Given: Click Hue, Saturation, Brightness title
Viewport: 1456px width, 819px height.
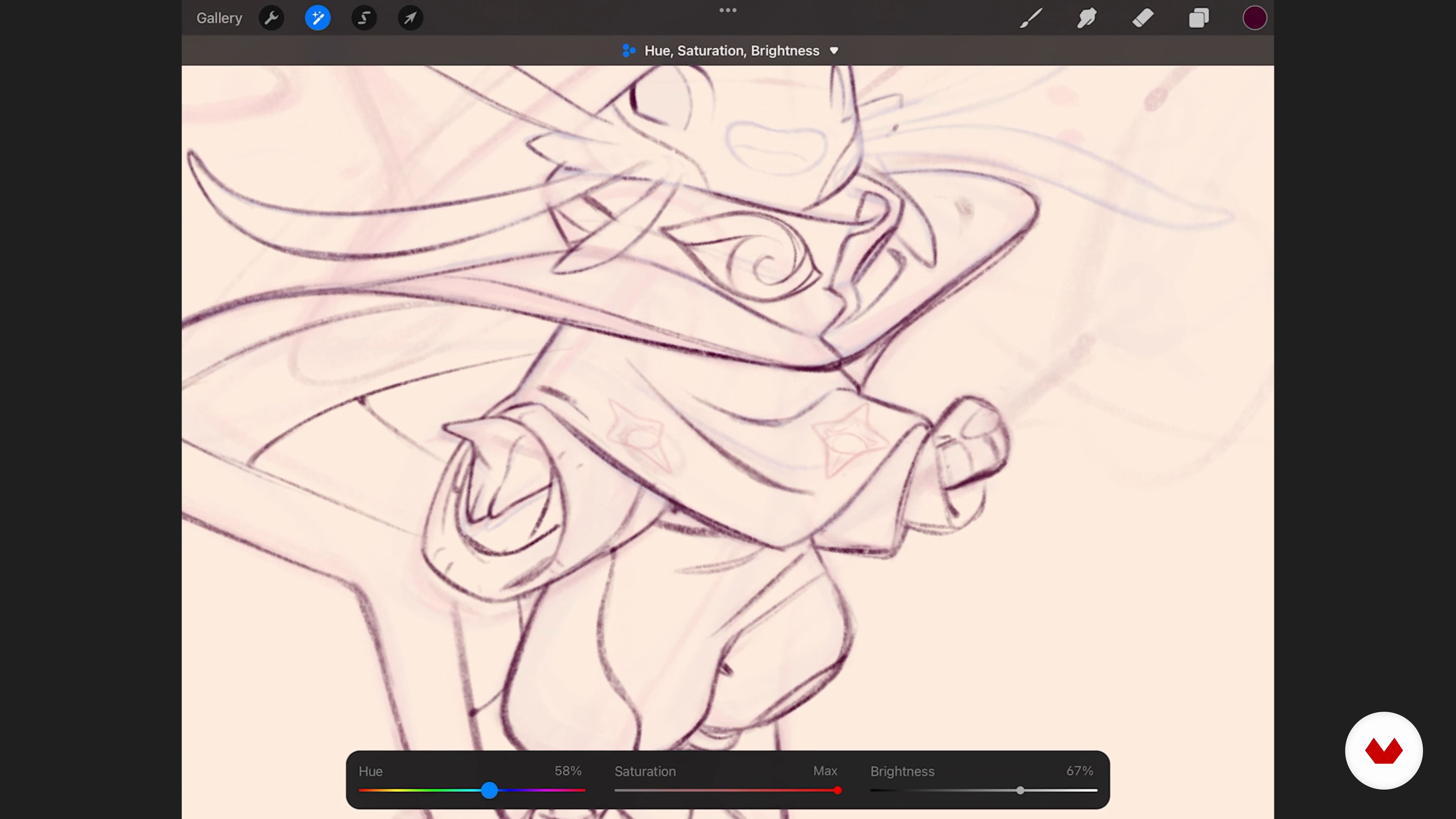Looking at the screenshot, I should (x=731, y=51).
